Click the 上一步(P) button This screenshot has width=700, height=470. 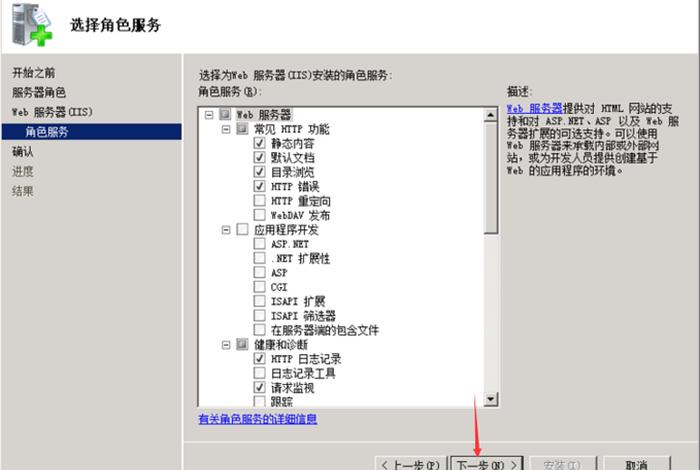point(410,464)
